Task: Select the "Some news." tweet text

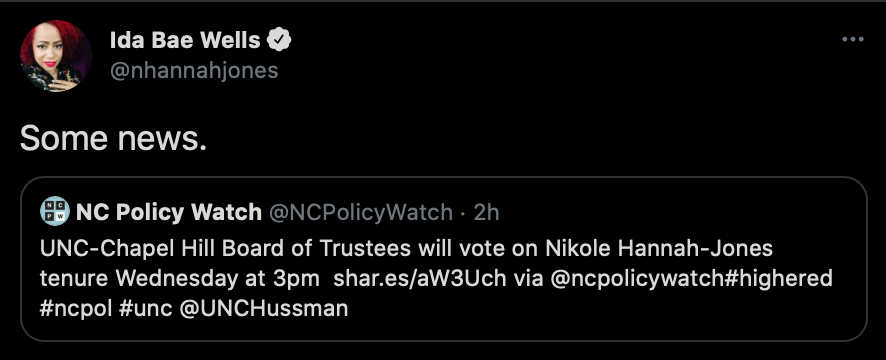Action: coord(114,138)
